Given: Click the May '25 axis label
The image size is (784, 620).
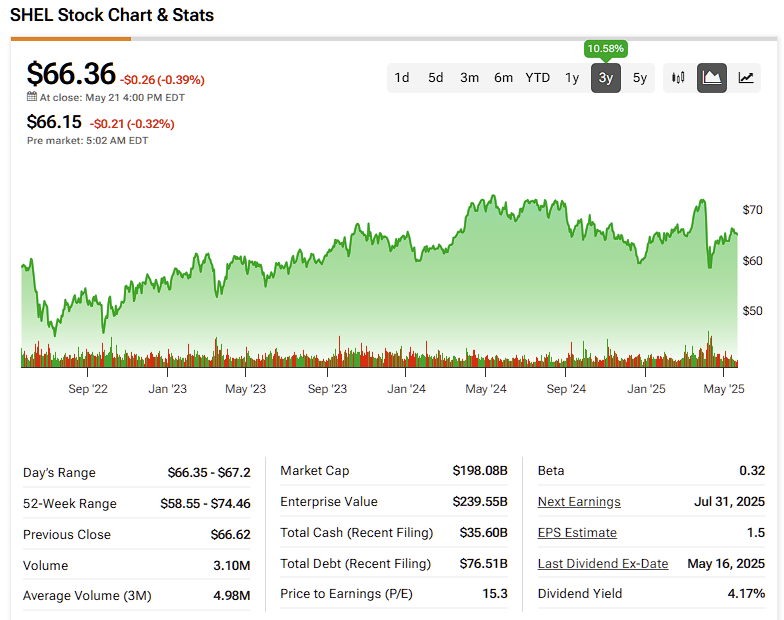Looking at the screenshot, I should [x=724, y=388].
